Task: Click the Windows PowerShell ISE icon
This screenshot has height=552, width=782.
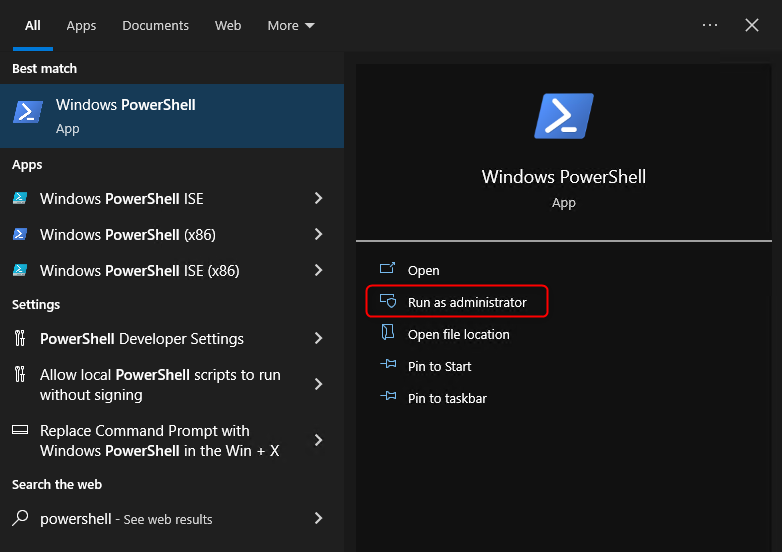Action: pos(20,198)
